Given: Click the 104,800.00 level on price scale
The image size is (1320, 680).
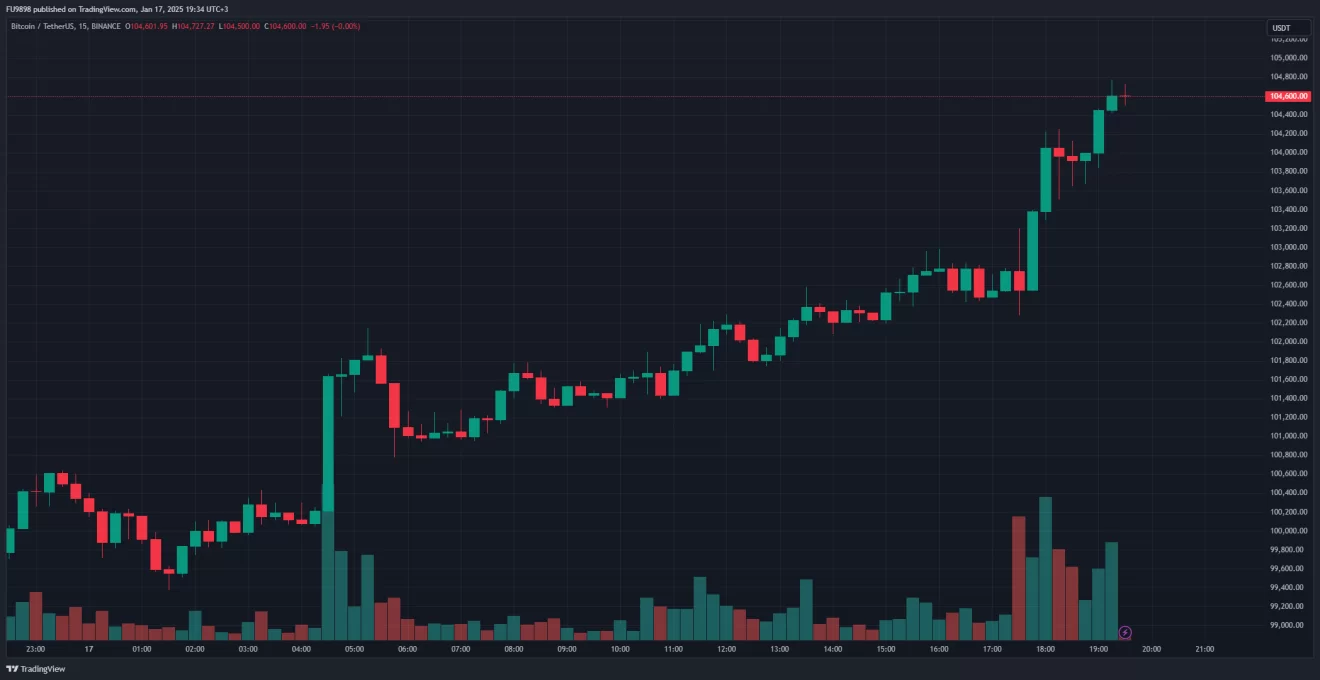Looking at the screenshot, I should click(x=1288, y=76).
